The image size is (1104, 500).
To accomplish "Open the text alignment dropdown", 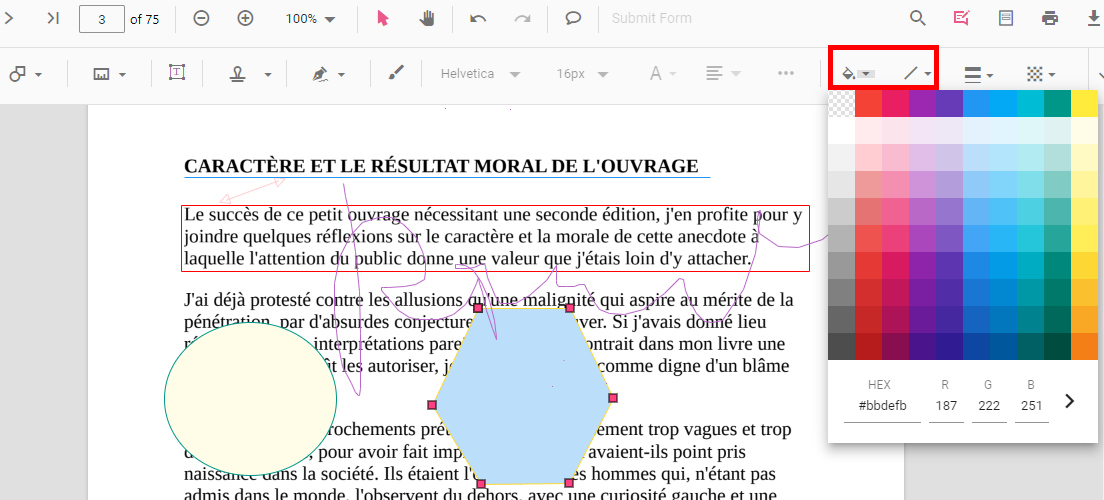I will tap(723, 73).
